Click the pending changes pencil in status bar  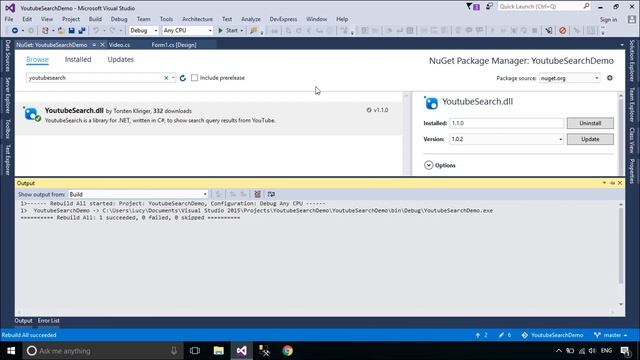505,335
